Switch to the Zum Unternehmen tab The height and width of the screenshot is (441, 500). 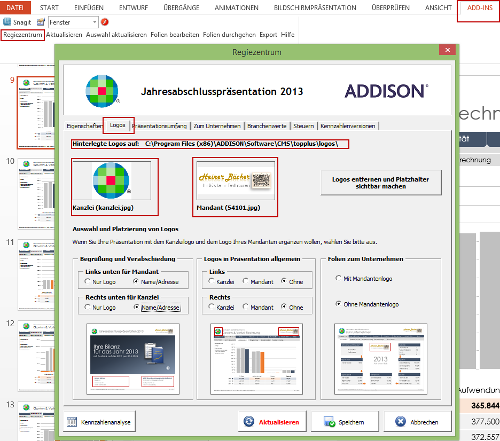[217, 126]
